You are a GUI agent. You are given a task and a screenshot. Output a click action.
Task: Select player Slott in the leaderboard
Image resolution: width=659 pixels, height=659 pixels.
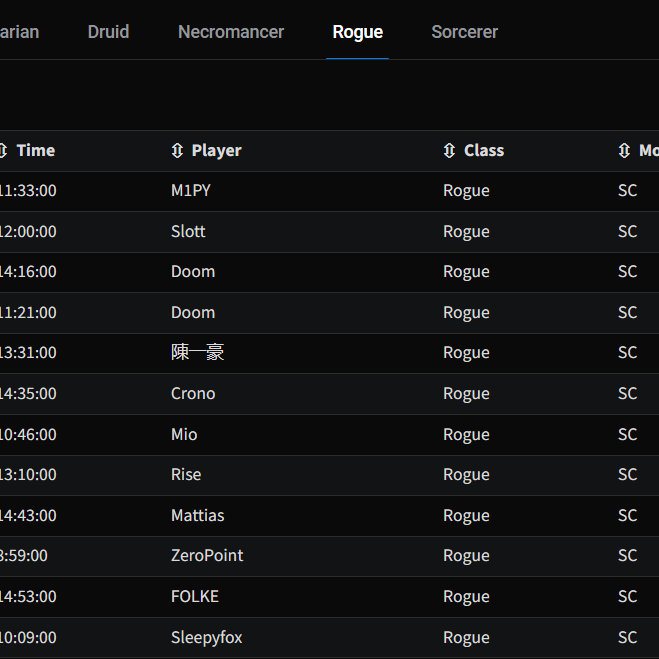click(x=188, y=232)
